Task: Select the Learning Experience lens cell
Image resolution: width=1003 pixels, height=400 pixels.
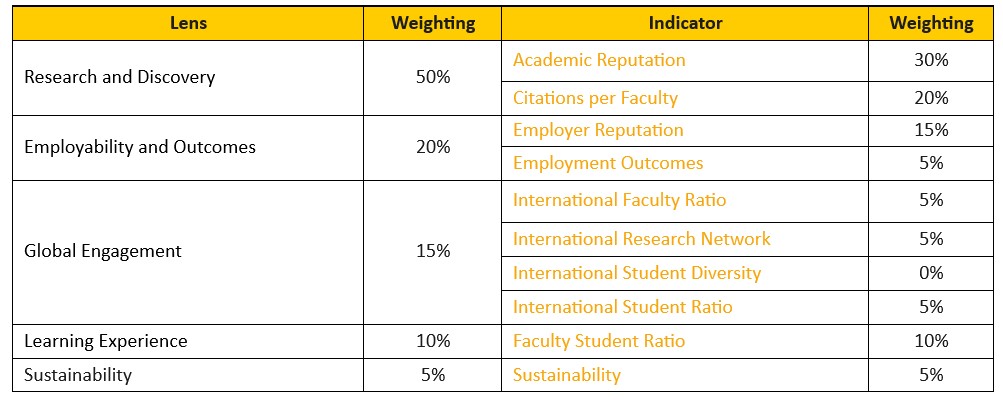Action: [105, 341]
